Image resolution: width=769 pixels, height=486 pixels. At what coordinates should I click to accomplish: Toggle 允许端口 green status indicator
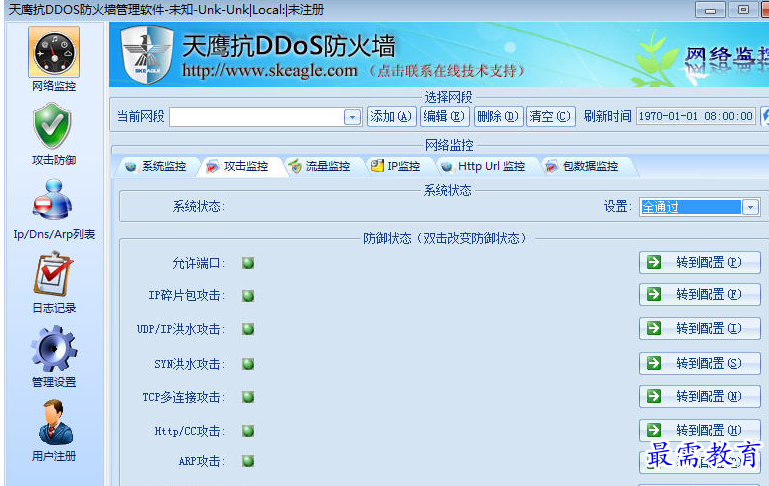(248, 263)
